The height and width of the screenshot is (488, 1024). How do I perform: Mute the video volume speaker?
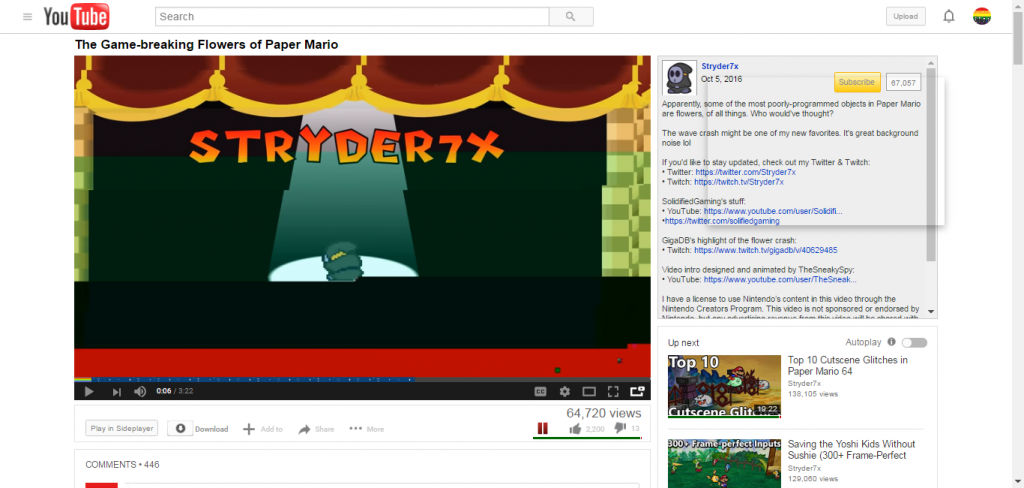pyautogui.click(x=140, y=391)
